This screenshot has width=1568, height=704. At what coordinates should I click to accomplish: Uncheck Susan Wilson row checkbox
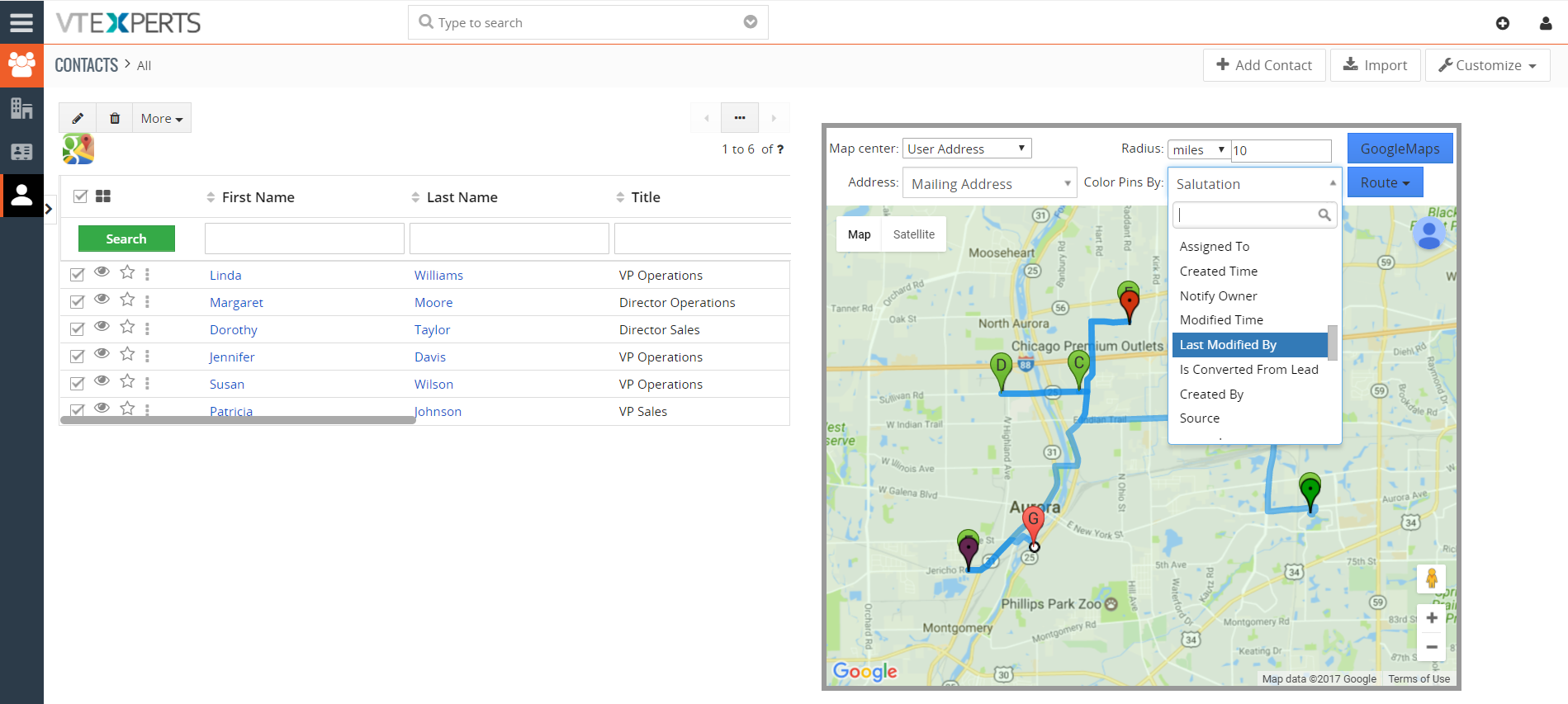pyautogui.click(x=77, y=384)
